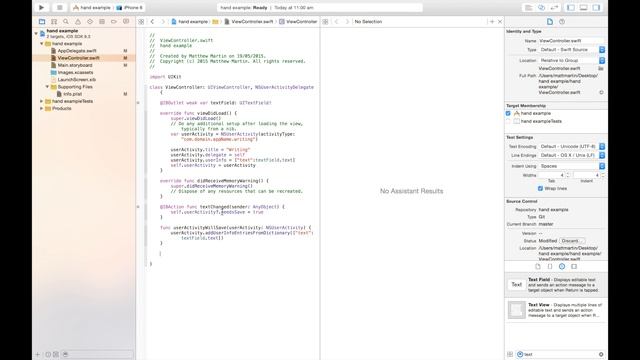Add new file with navigator plus button

point(38,354)
